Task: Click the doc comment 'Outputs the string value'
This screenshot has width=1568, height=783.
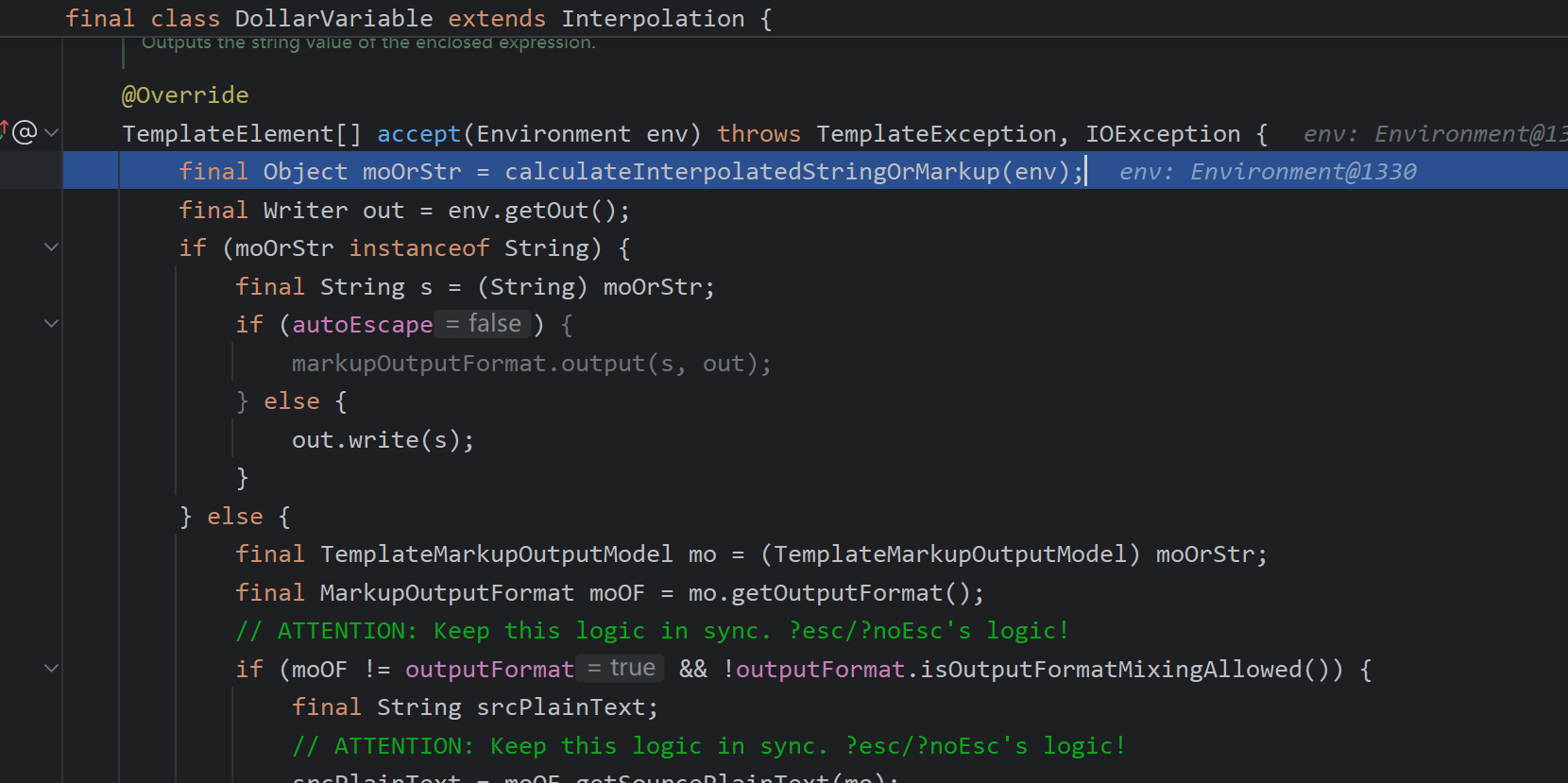Action: pos(368,43)
